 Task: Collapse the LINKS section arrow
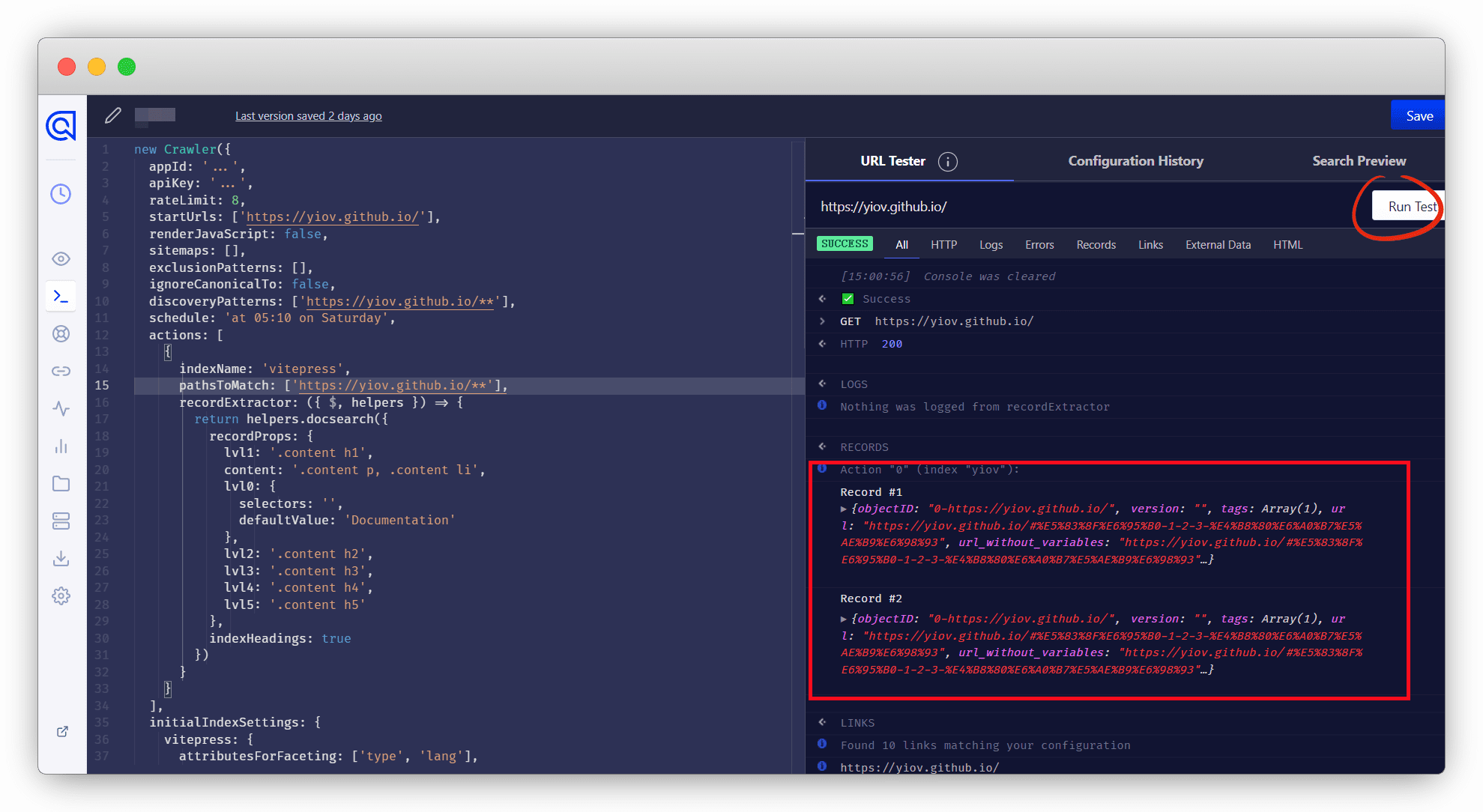(x=822, y=722)
